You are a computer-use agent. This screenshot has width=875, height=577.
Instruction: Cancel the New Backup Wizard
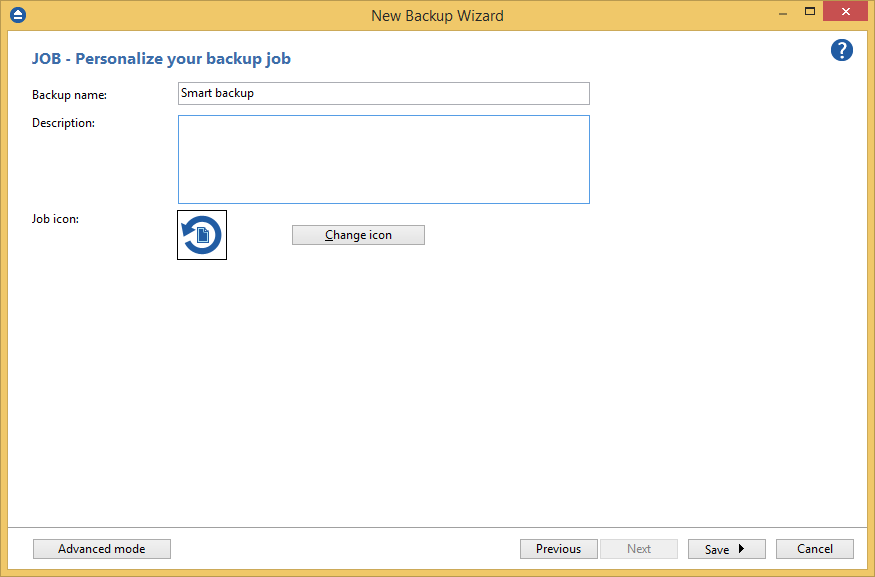pos(814,548)
